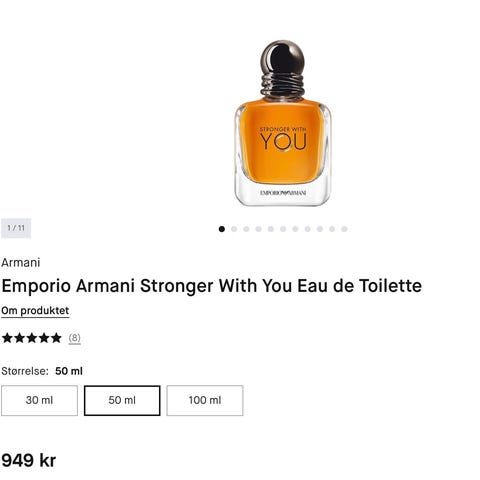Jump to the seventh carousel image dot

click(x=295, y=229)
